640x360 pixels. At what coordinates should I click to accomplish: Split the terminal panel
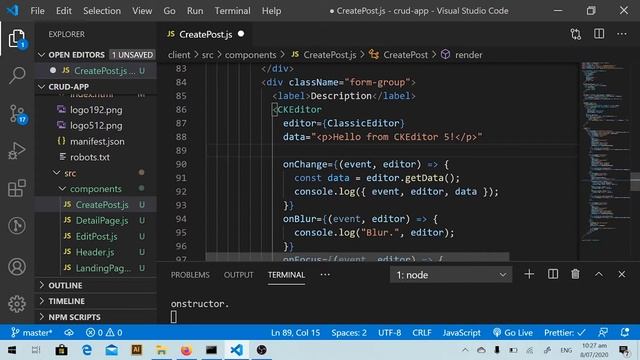tap(553, 274)
